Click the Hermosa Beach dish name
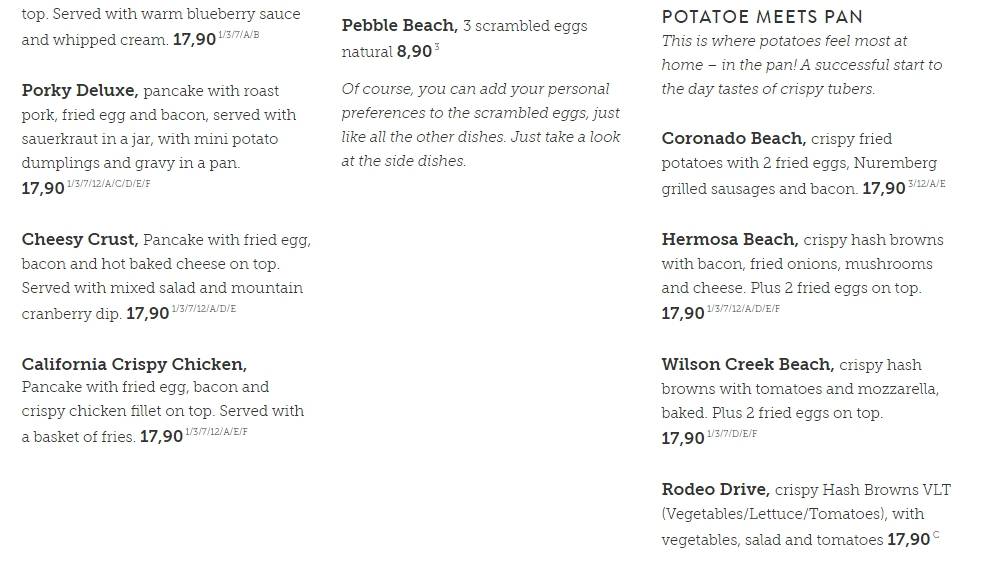The image size is (1004, 581). click(730, 240)
